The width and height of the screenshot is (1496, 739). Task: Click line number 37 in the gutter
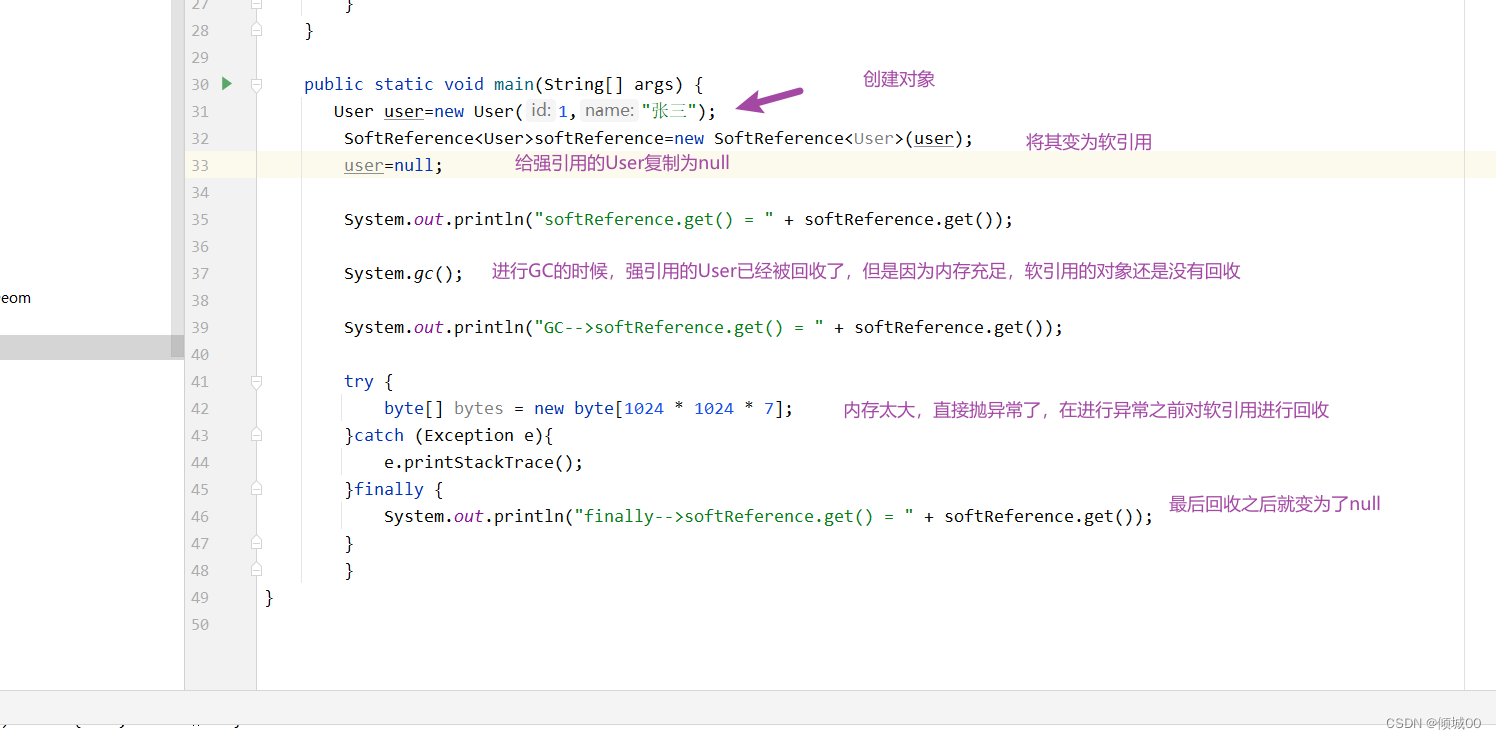(200, 274)
